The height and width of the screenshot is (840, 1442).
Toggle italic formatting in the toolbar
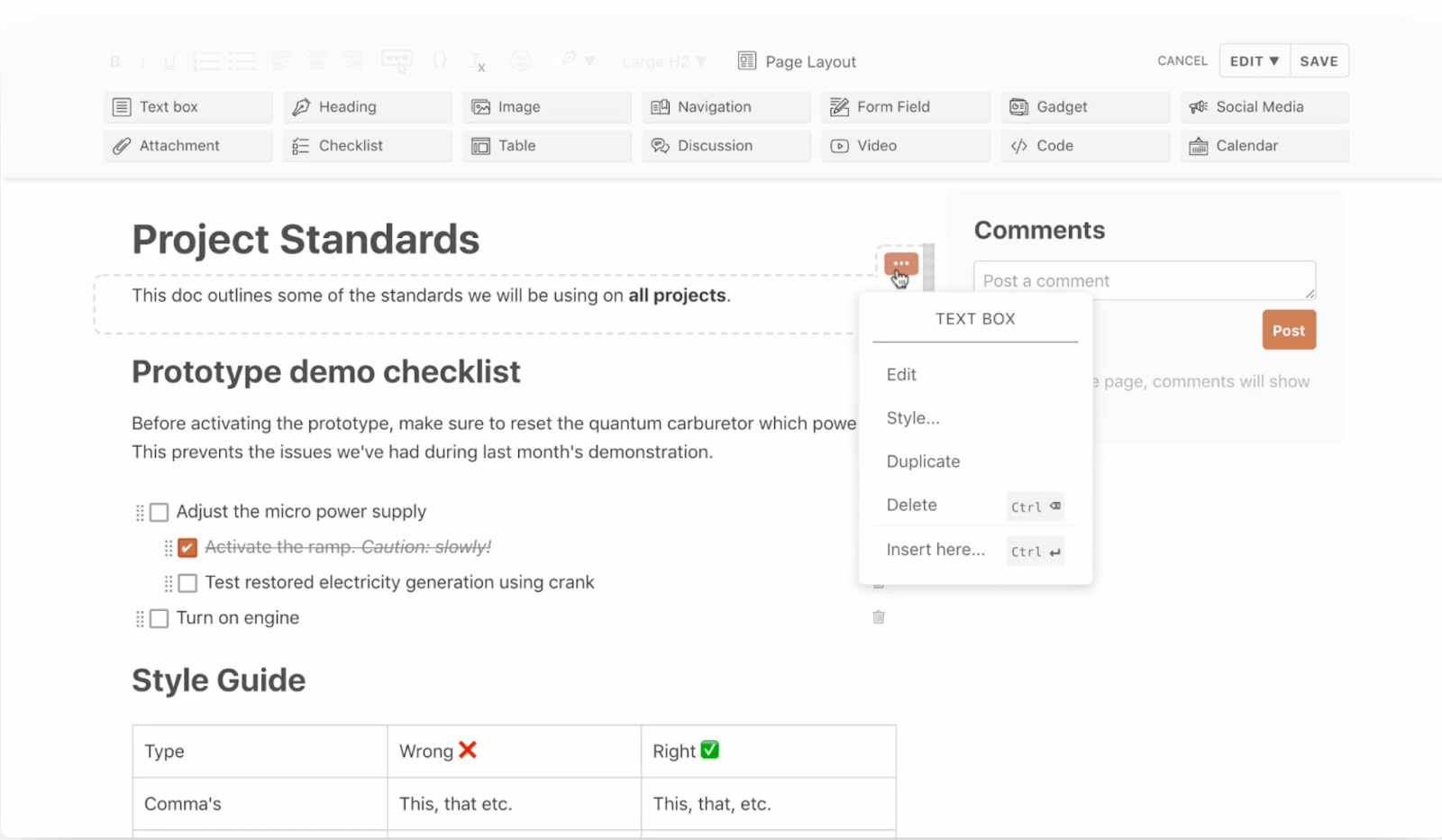[142, 61]
